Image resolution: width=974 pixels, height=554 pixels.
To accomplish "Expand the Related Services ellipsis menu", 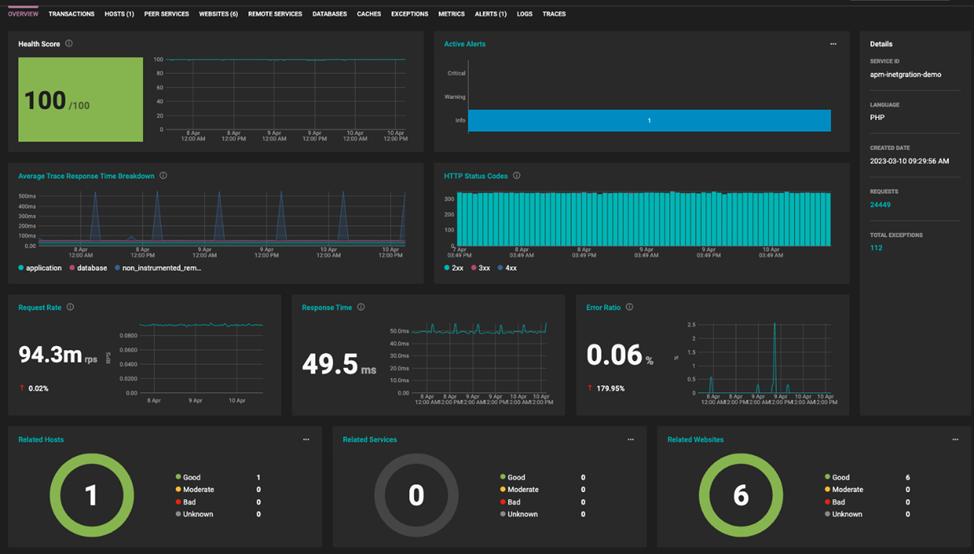I will 630,439.
